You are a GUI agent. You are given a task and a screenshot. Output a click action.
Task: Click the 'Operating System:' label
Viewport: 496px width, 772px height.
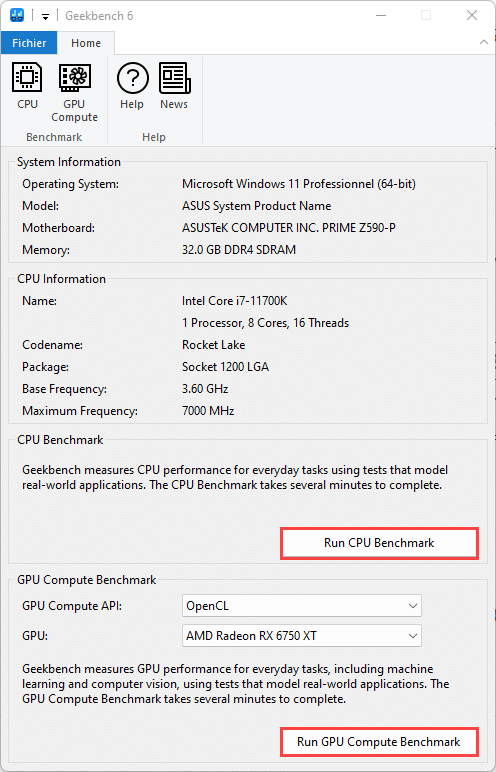point(70,184)
